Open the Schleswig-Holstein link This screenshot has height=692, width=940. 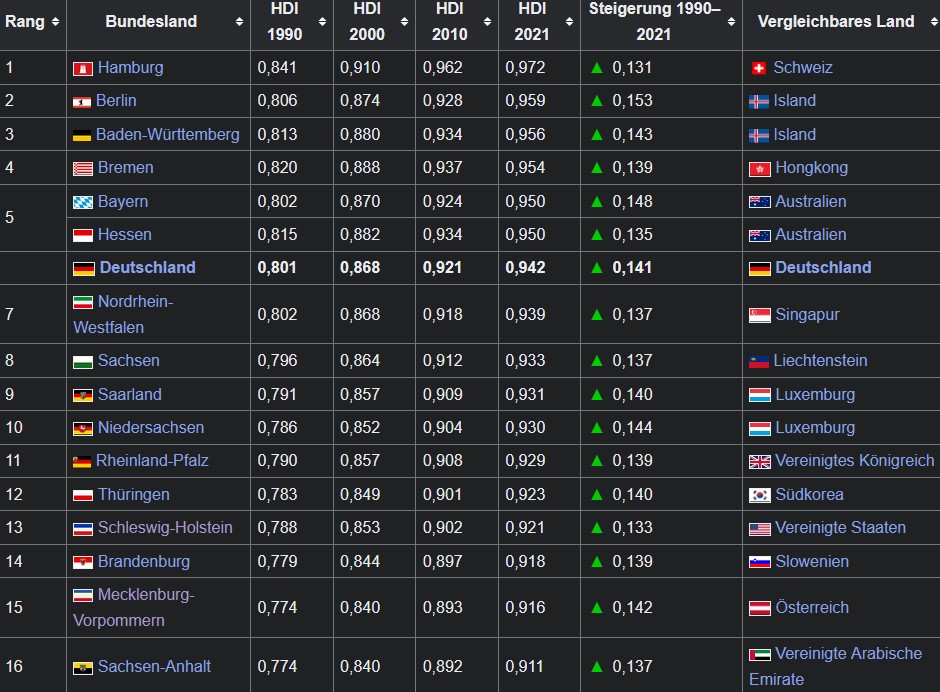(165, 528)
